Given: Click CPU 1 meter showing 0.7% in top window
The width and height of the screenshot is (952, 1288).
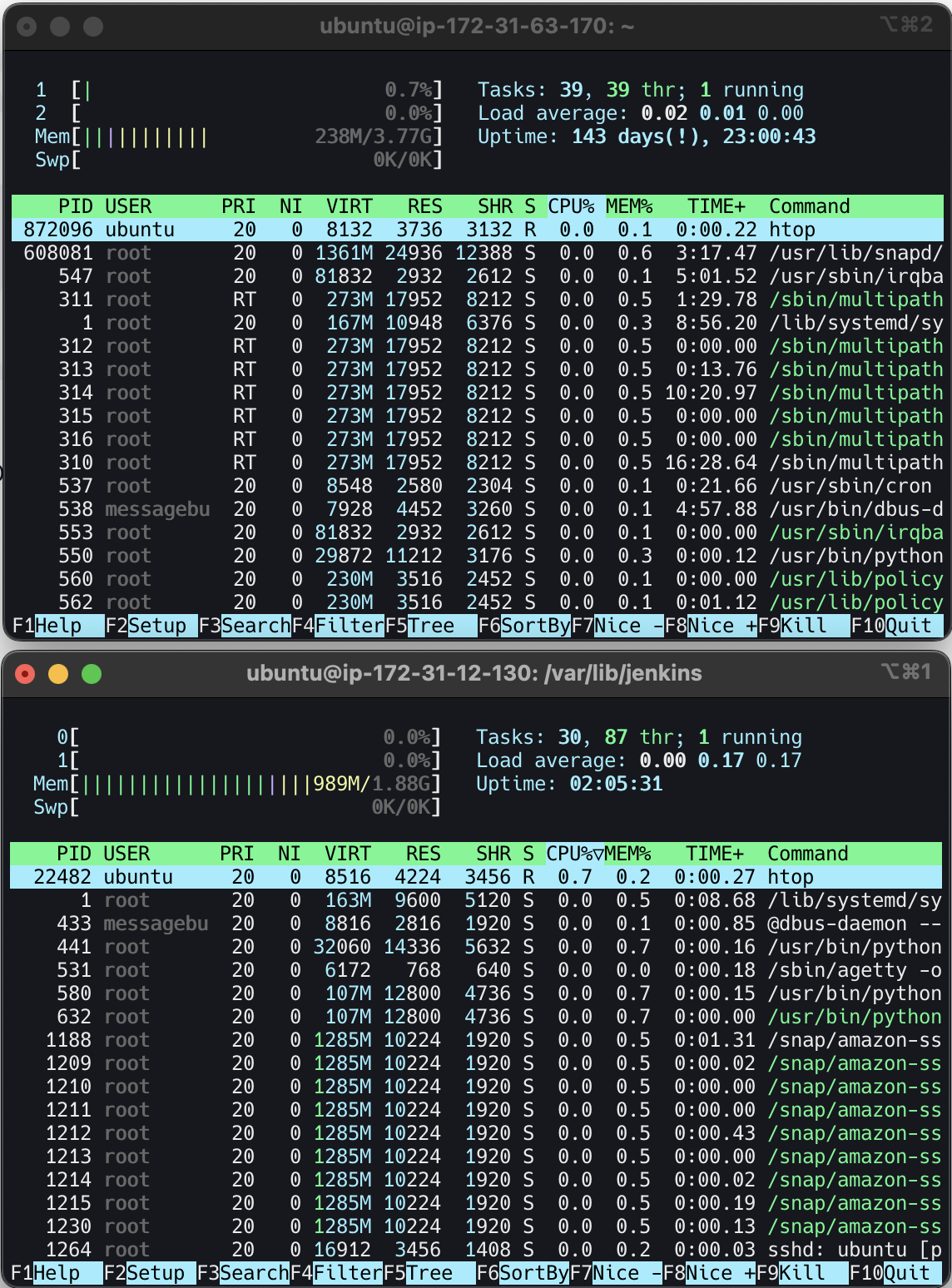Looking at the screenshot, I should (239, 90).
